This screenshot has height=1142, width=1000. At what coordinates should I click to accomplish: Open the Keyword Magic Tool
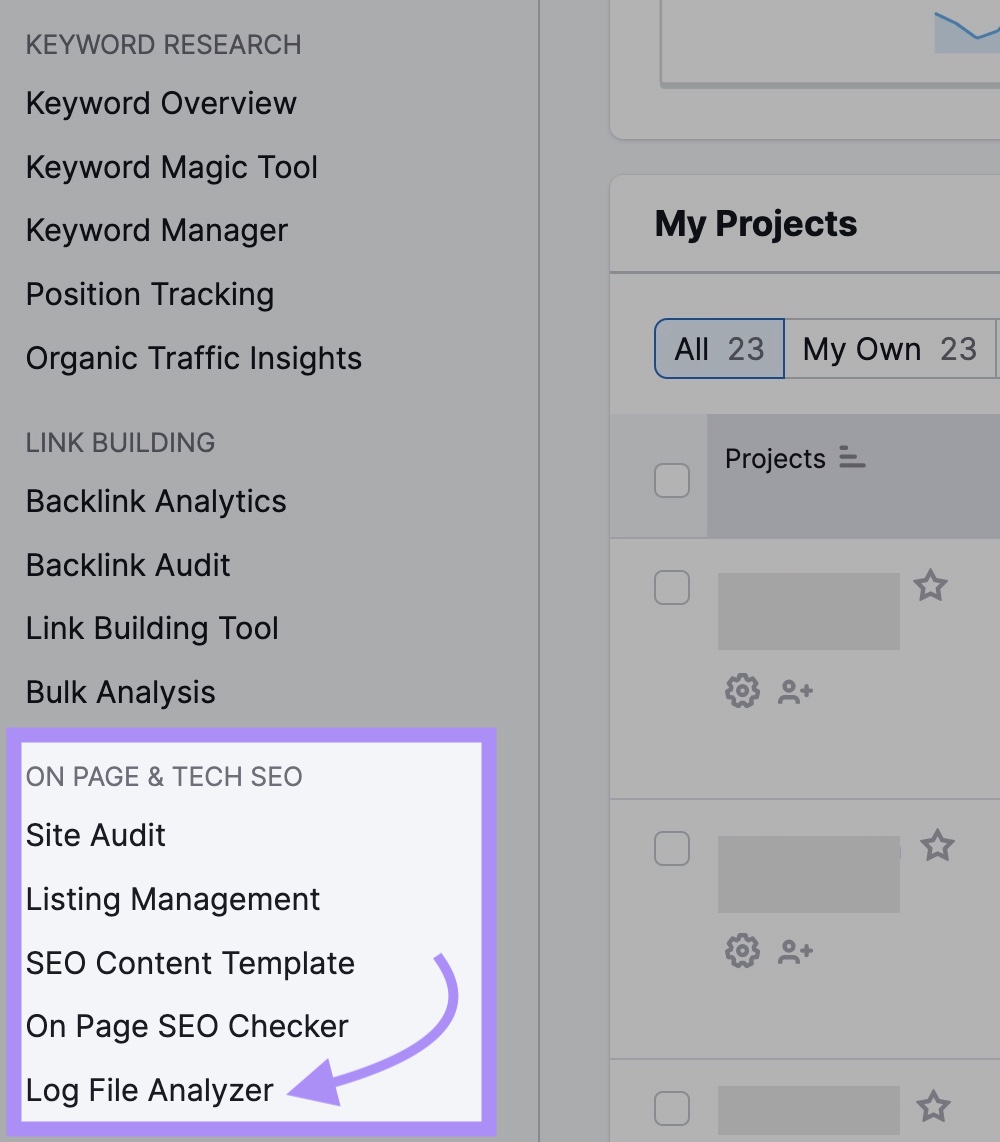click(171, 167)
